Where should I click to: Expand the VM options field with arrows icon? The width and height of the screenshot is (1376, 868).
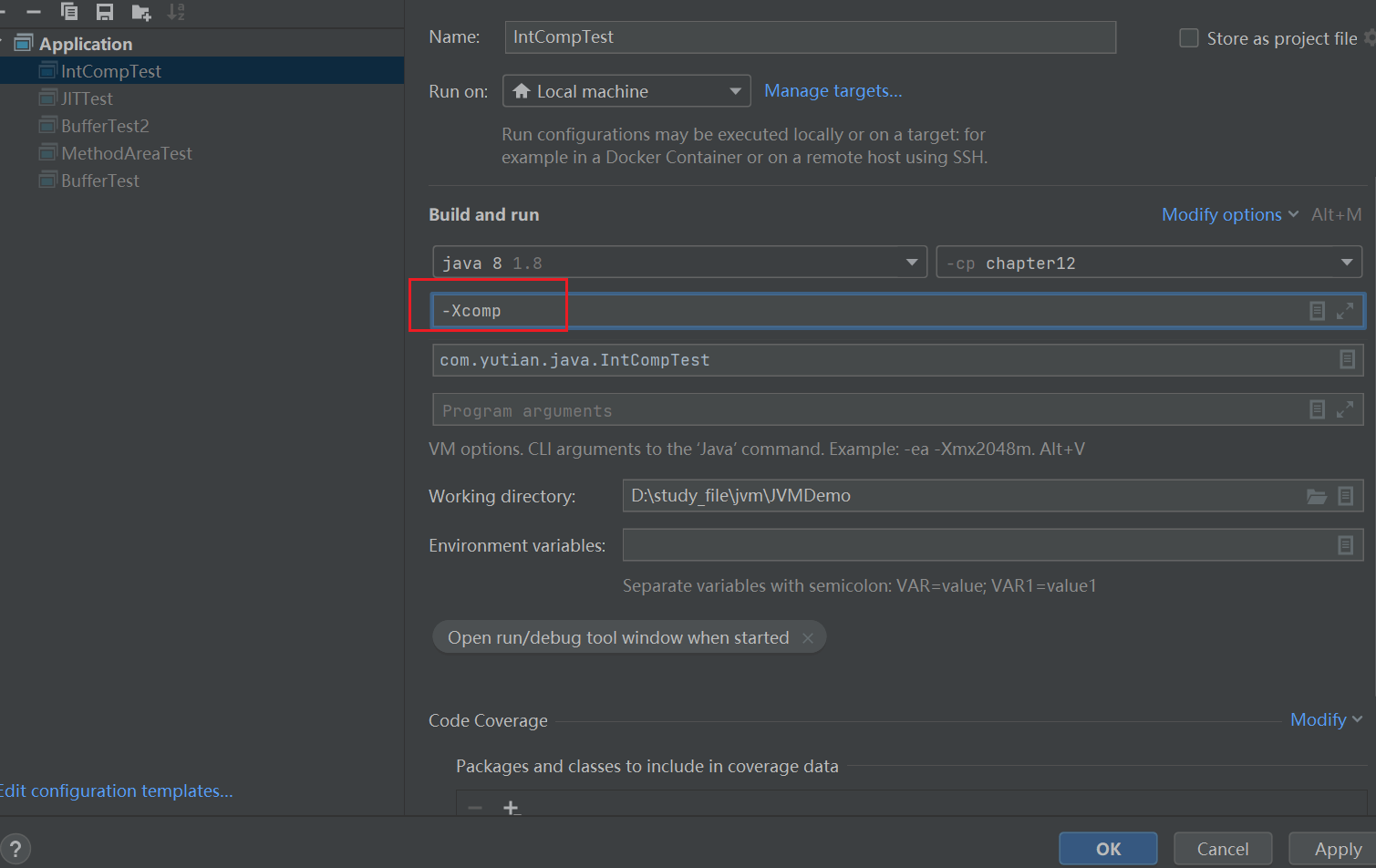click(1345, 311)
